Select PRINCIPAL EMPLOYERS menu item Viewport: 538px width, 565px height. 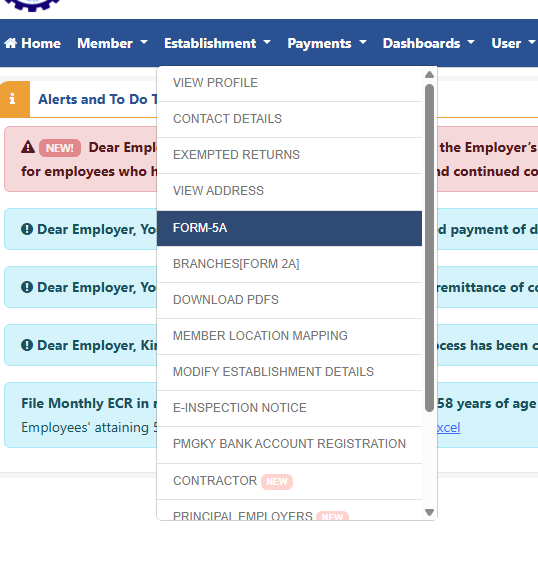tap(289, 510)
